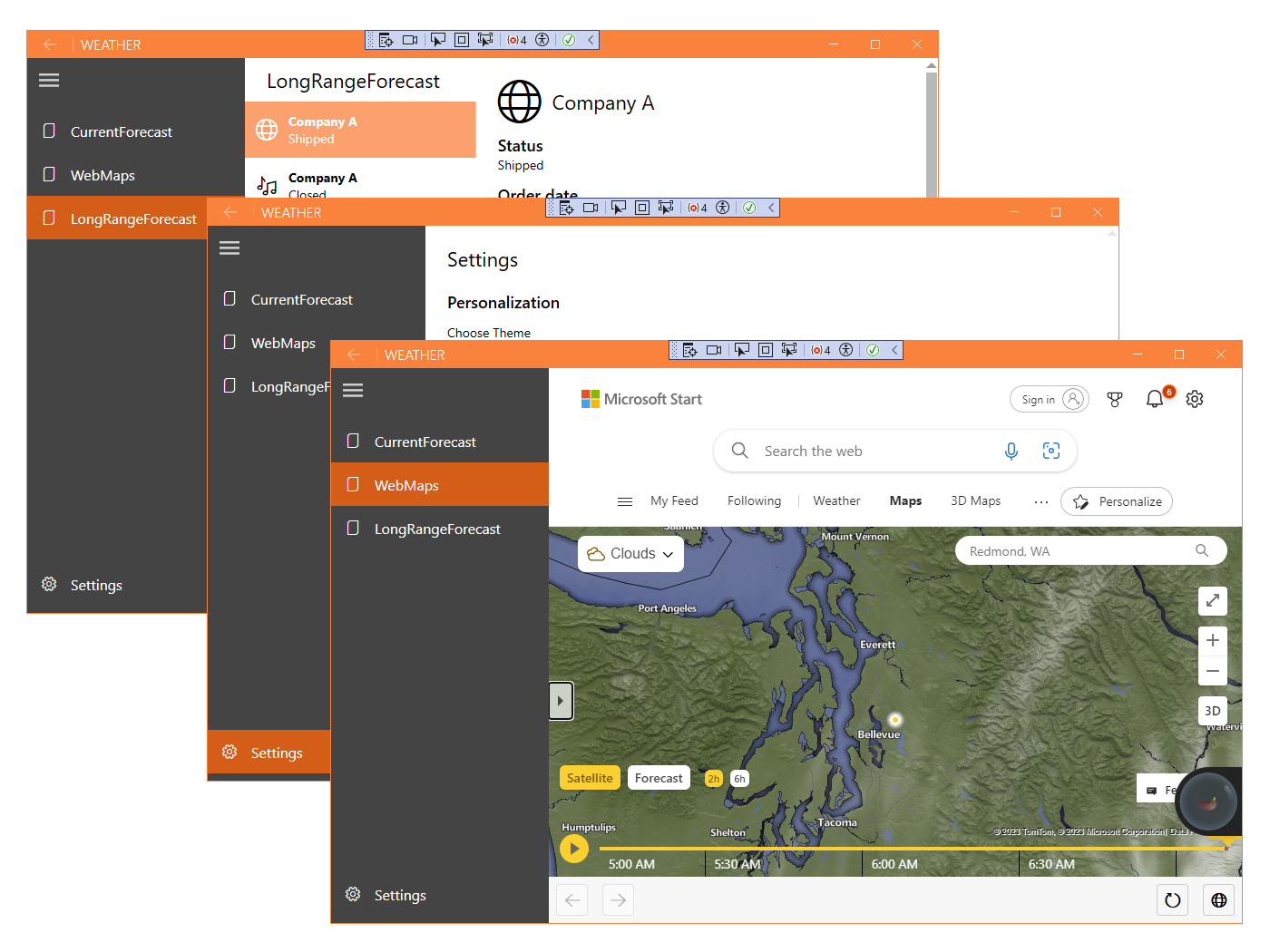Open the feed hamburger menu icon

625,501
